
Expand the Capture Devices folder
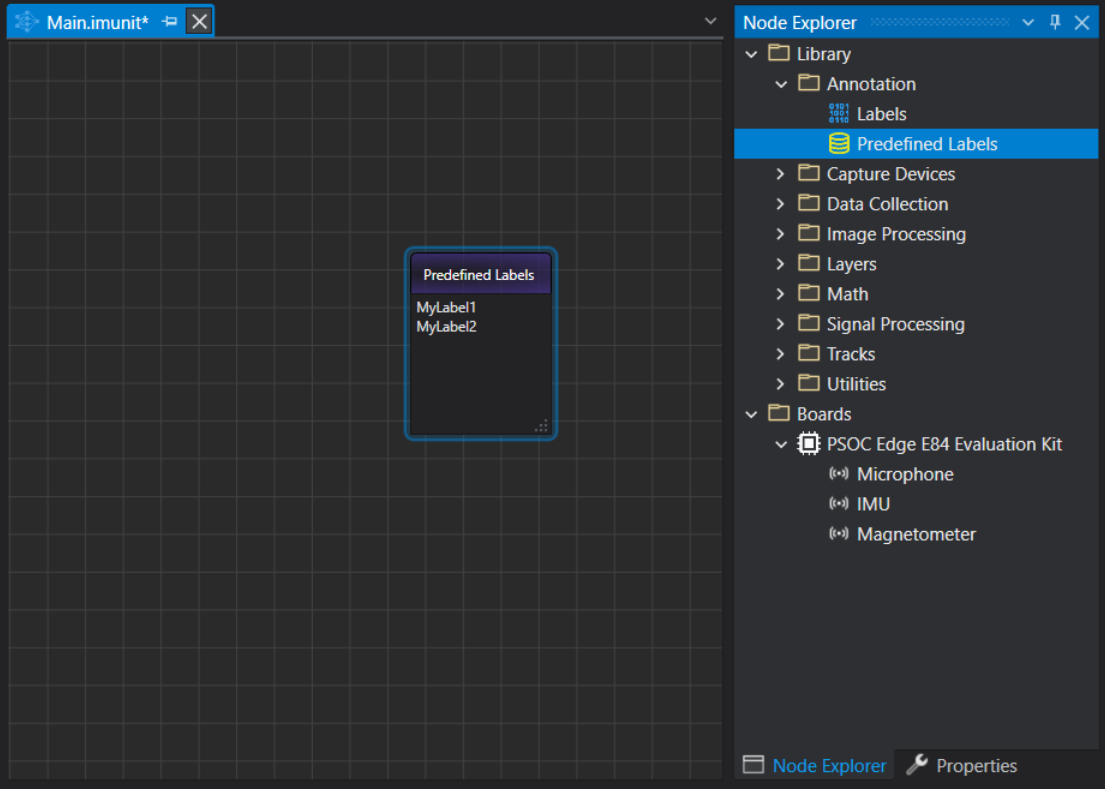[x=781, y=174]
